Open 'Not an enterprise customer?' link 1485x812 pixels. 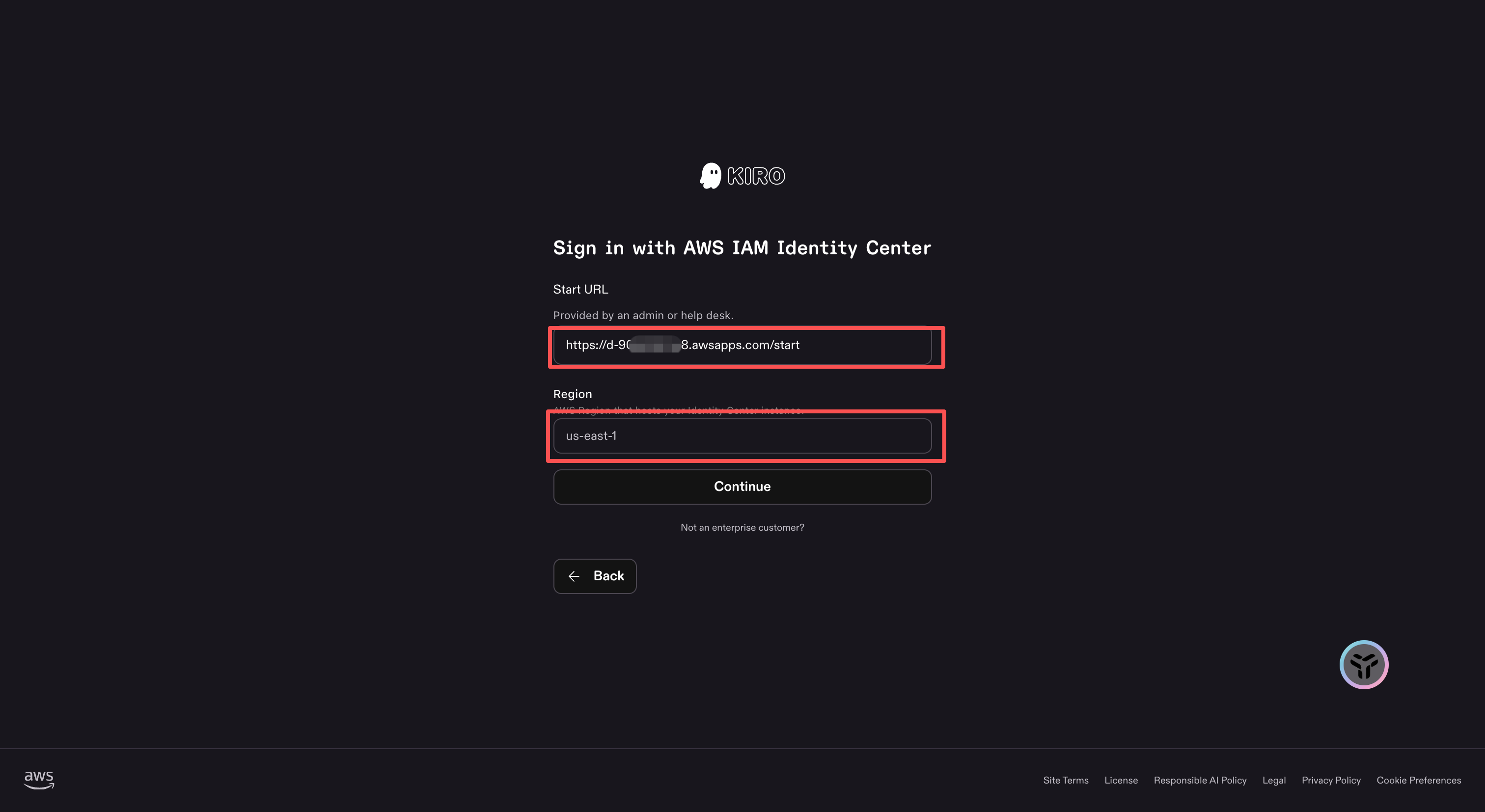(x=742, y=527)
